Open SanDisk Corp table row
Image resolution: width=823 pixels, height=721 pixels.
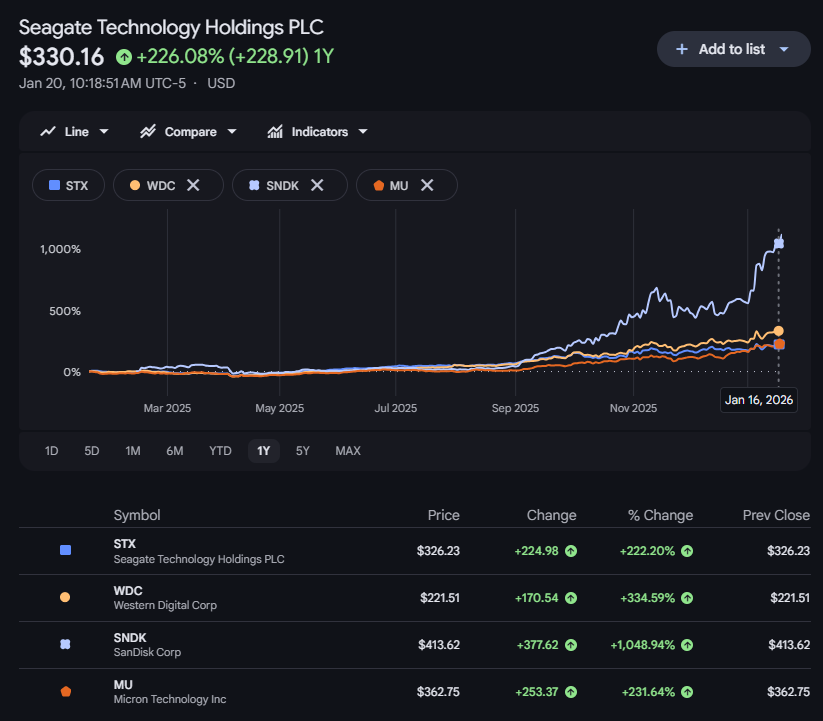(415, 645)
